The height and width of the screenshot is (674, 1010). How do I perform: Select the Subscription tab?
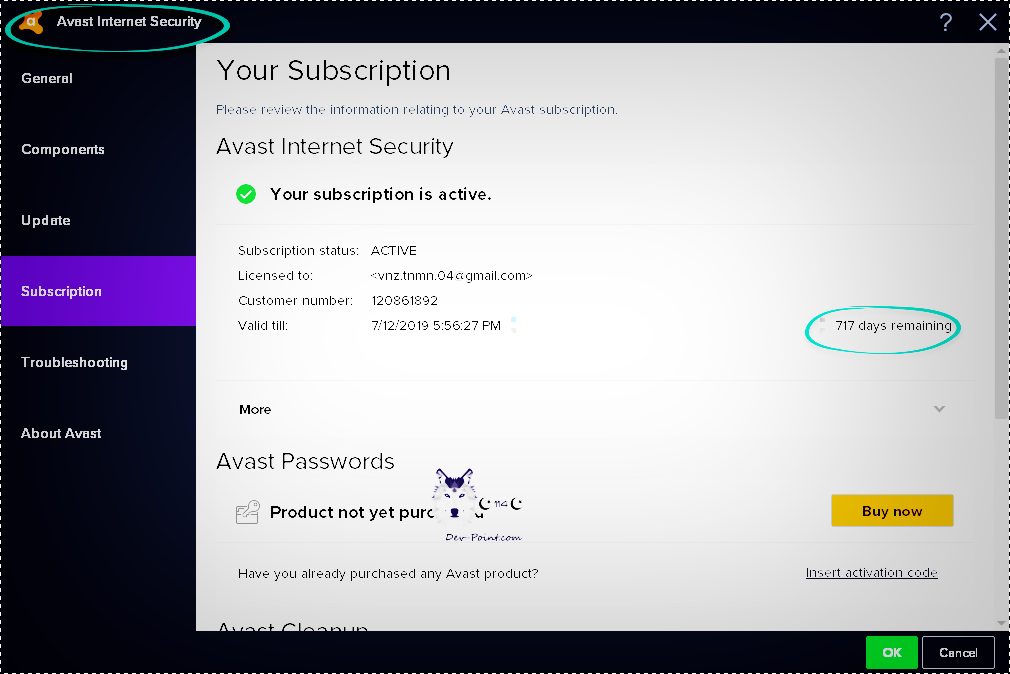(x=62, y=291)
